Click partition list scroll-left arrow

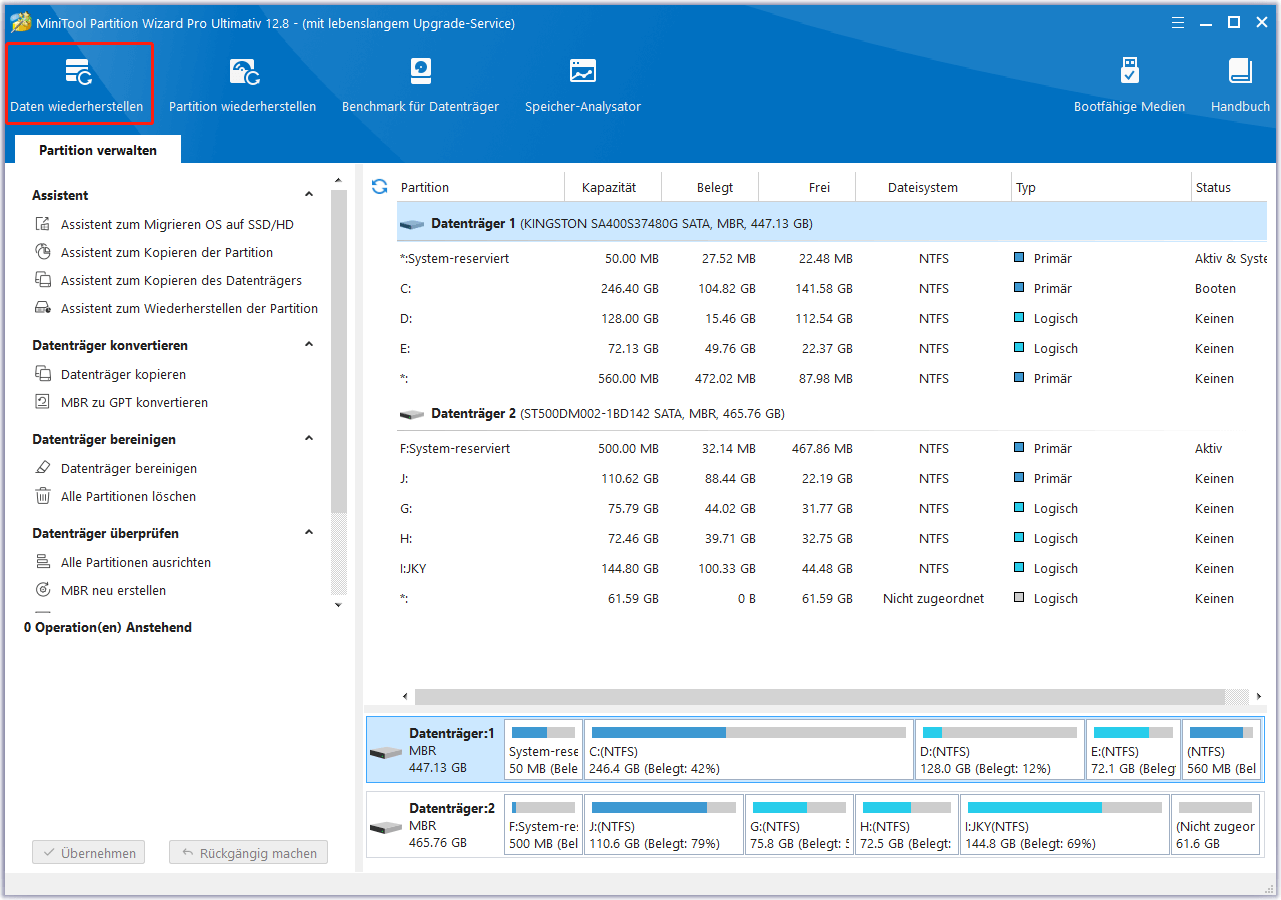tap(405, 696)
